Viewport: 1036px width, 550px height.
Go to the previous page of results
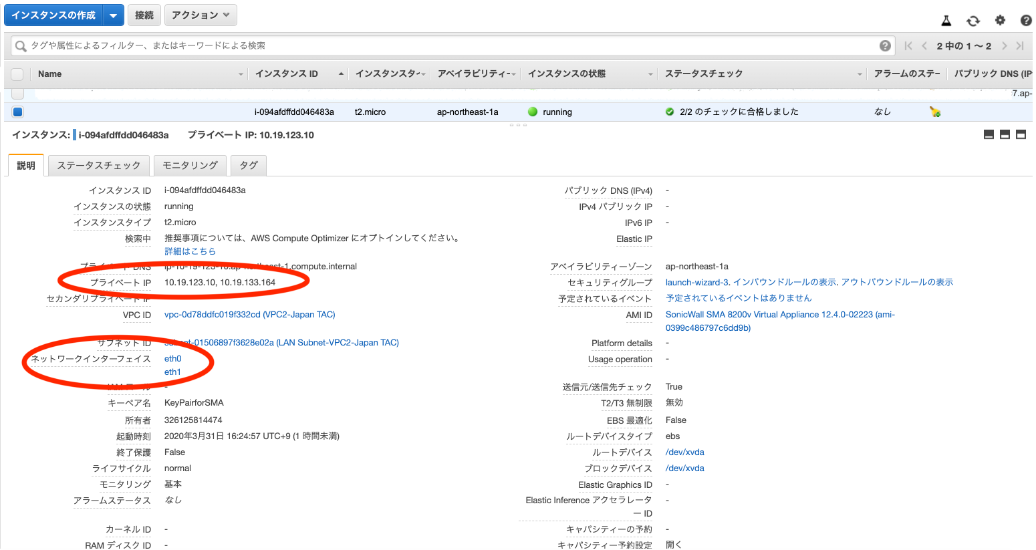(925, 46)
